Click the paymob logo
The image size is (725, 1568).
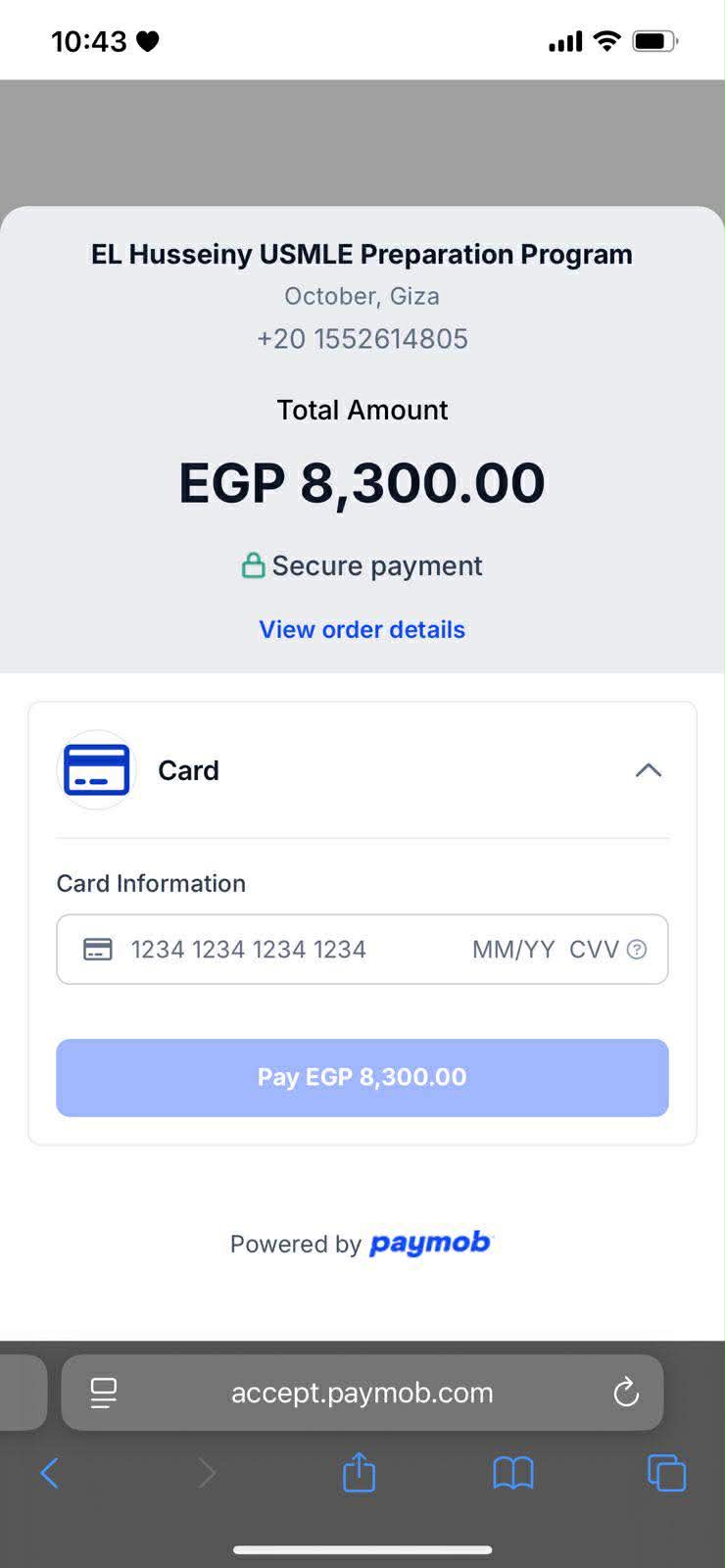coord(429,1243)
